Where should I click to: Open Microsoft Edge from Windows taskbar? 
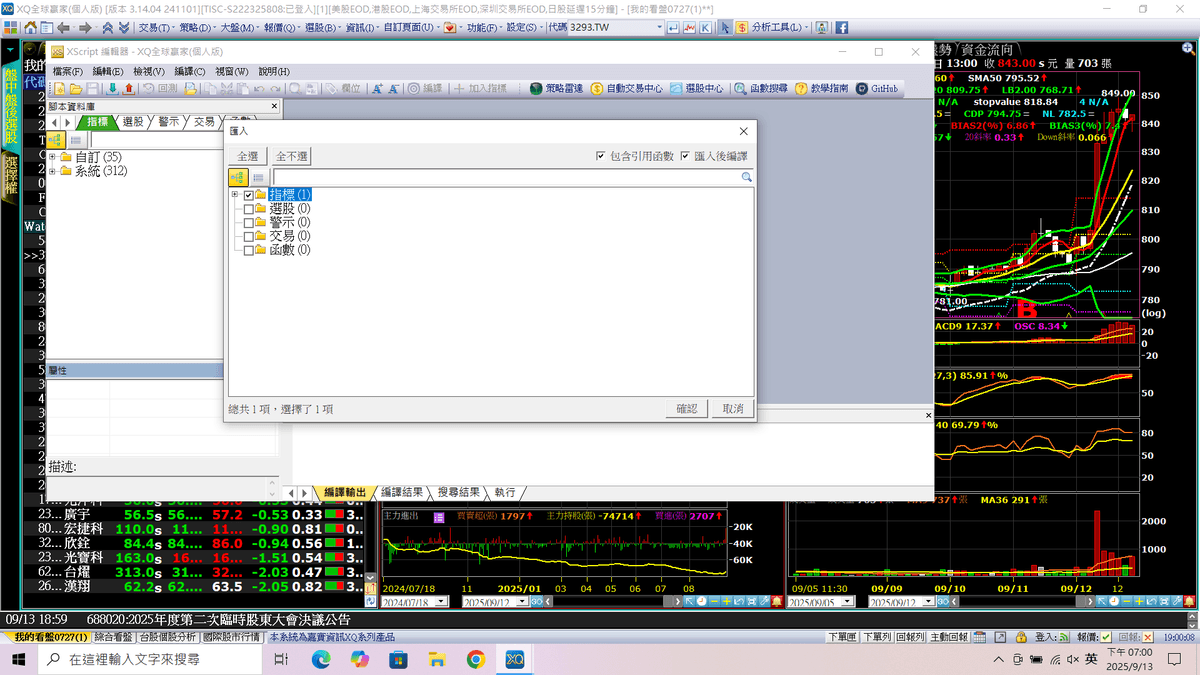point(321,660)
